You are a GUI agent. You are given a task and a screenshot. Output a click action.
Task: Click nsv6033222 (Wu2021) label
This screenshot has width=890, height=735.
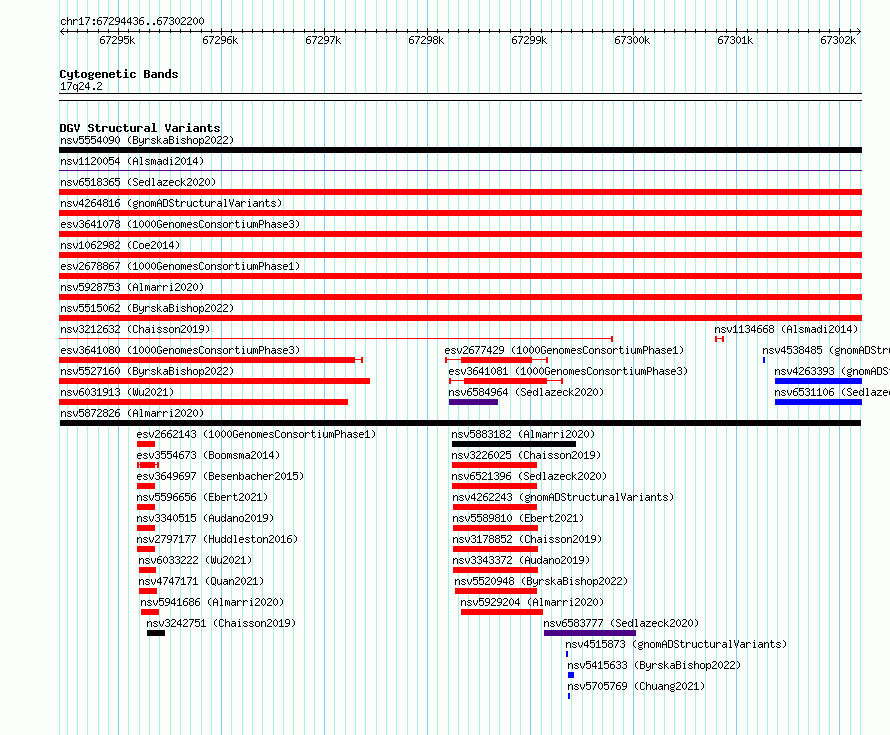click(x=195, y=560)
